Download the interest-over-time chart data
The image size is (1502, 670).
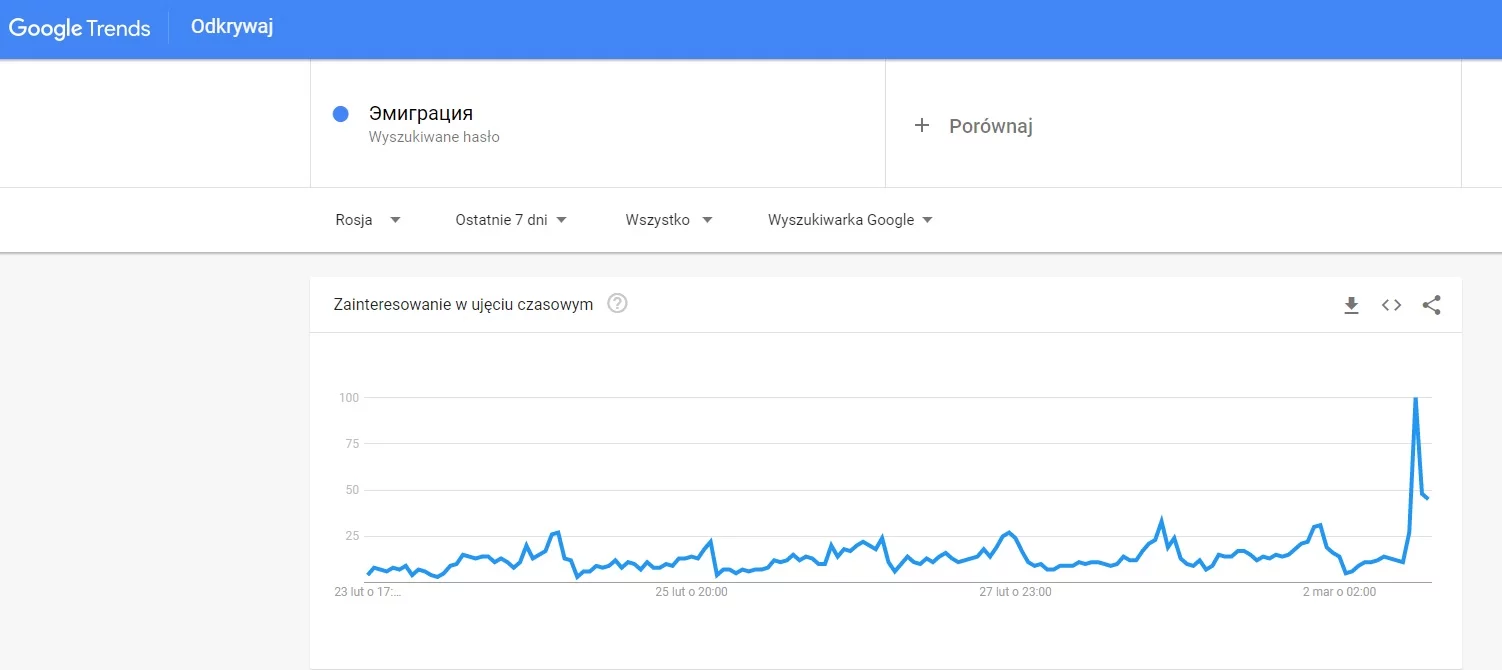[x=1351, y=305]
